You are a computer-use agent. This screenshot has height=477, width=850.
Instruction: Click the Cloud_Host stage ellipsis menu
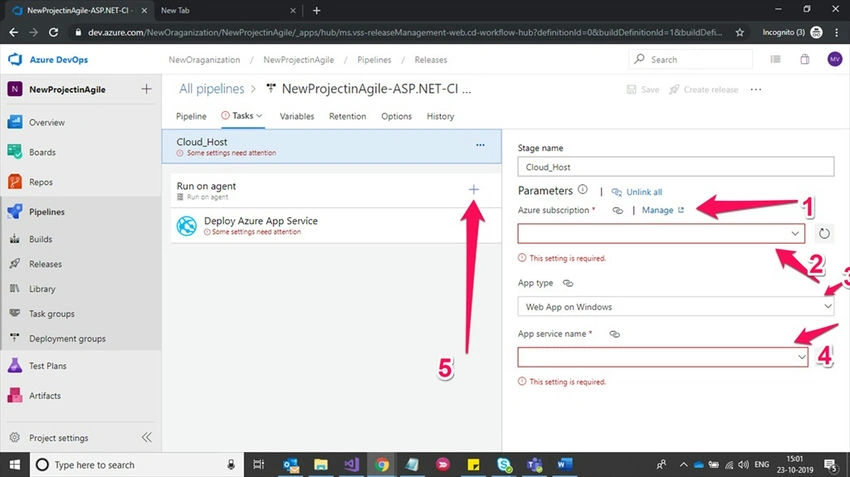480,145
